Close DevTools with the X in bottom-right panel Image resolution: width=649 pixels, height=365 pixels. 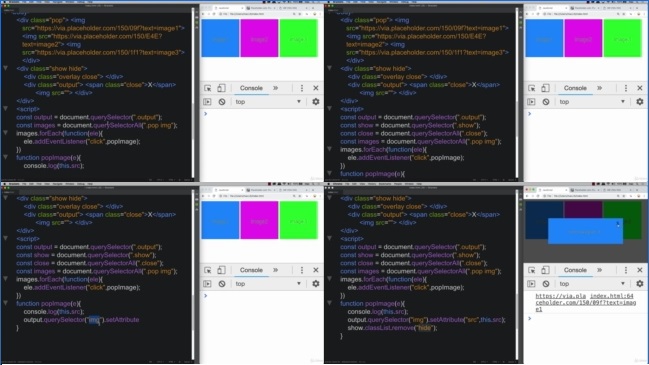coord(640,270)
